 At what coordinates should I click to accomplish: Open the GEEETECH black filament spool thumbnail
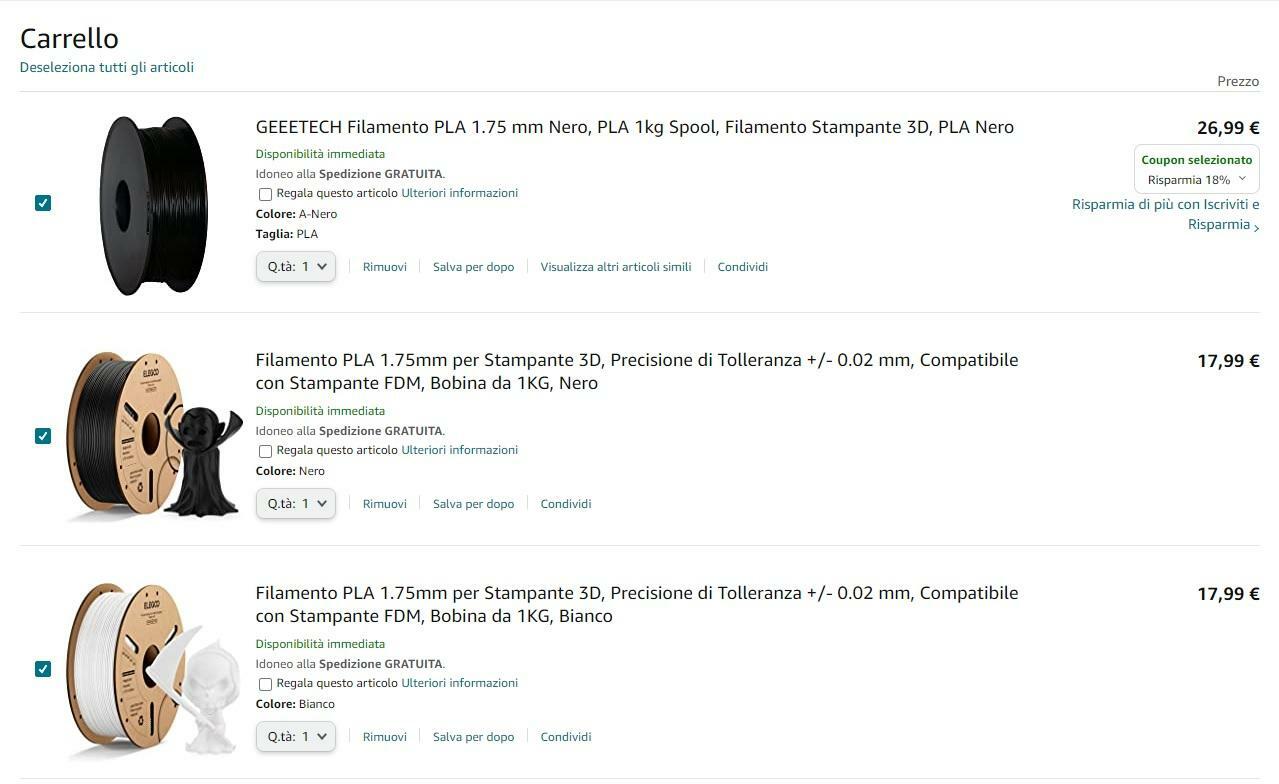click(x=153, y=205)
